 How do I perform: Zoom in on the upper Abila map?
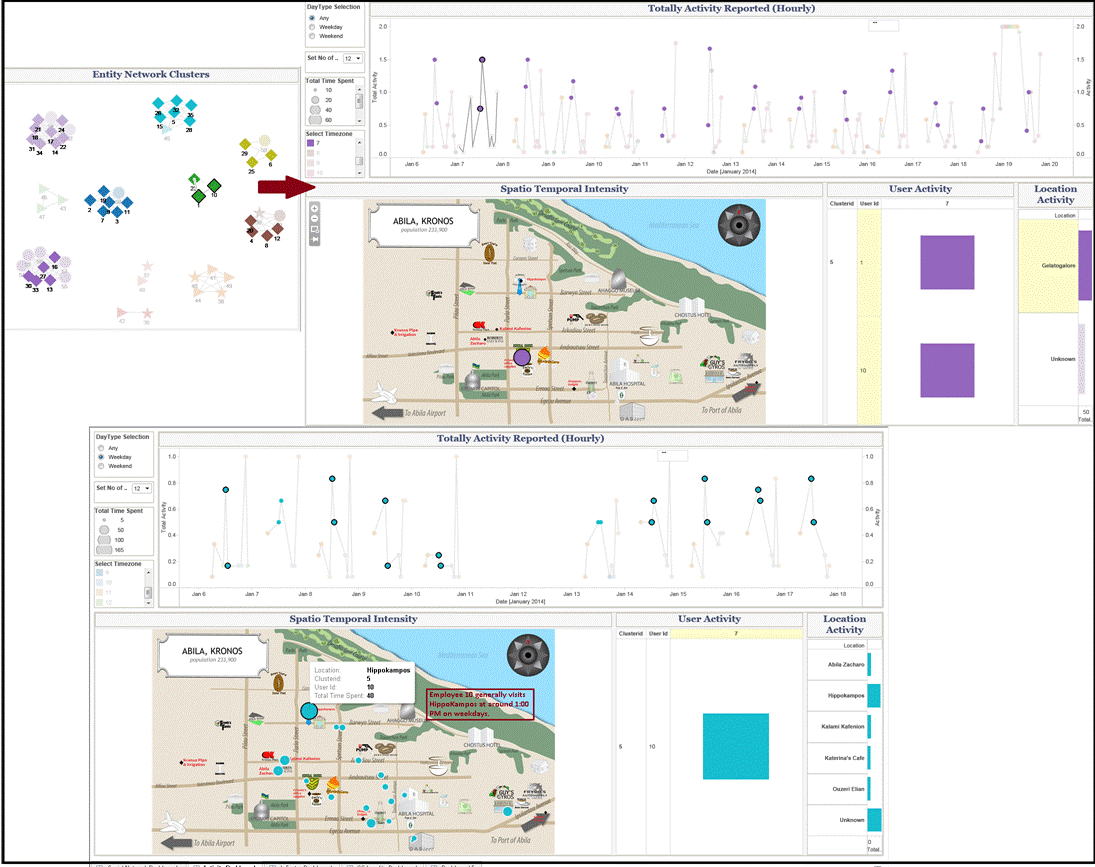click(x=315, y=208)
